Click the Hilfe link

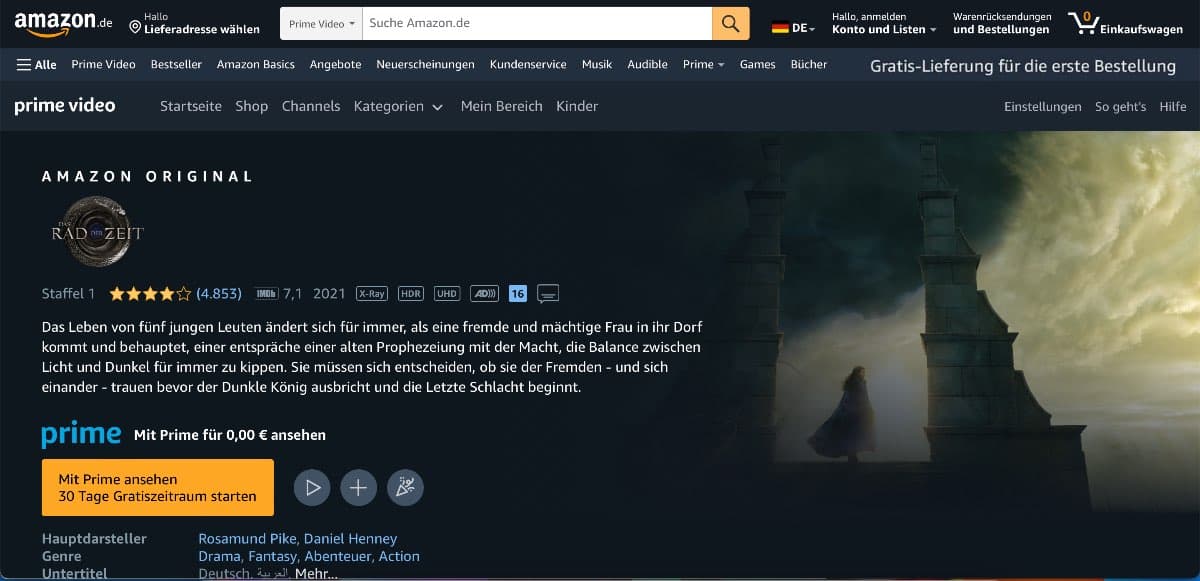1173,106
